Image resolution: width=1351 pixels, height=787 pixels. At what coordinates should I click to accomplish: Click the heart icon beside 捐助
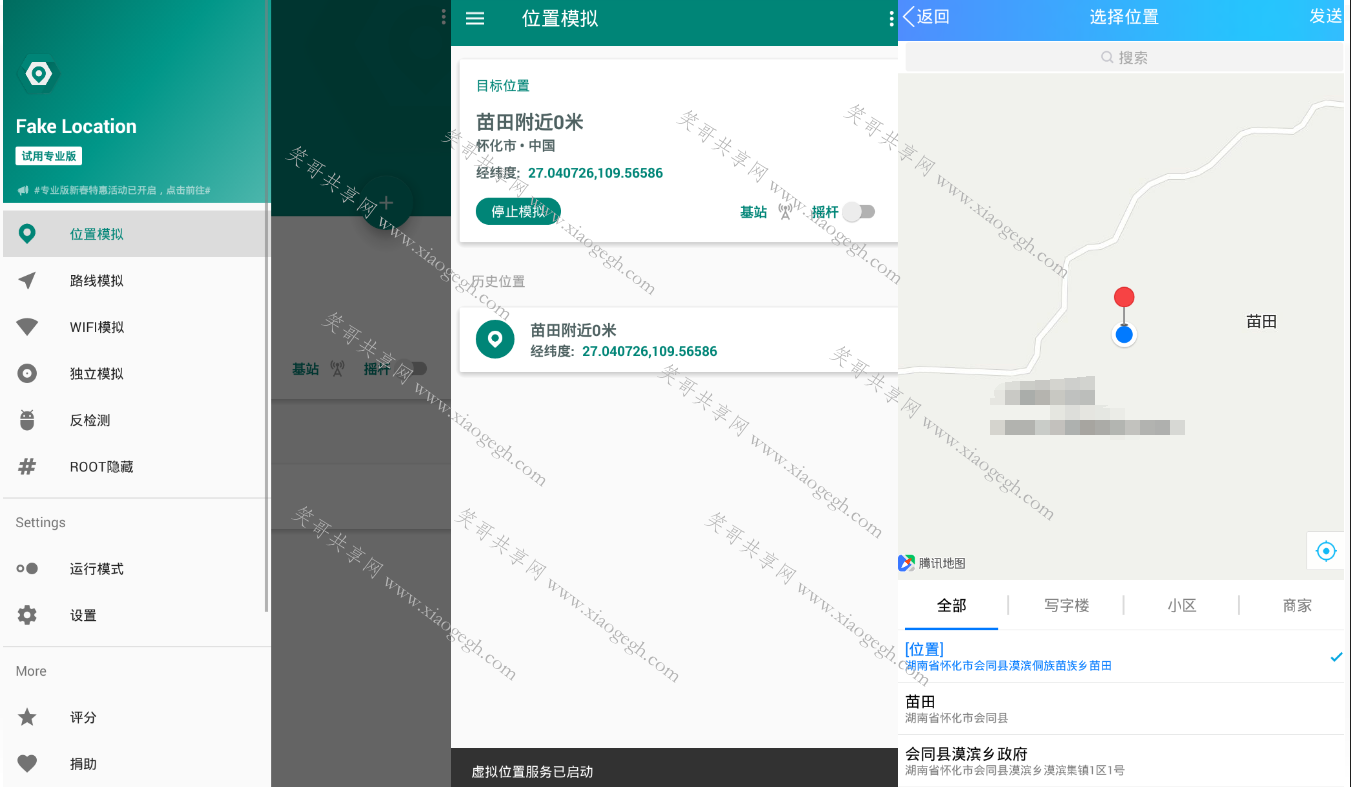point(27,764)
